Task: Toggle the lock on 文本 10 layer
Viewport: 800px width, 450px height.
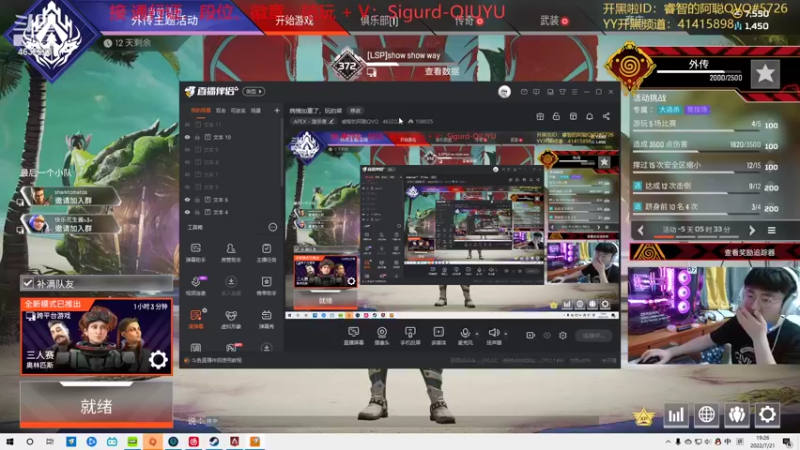Action: 197,137
